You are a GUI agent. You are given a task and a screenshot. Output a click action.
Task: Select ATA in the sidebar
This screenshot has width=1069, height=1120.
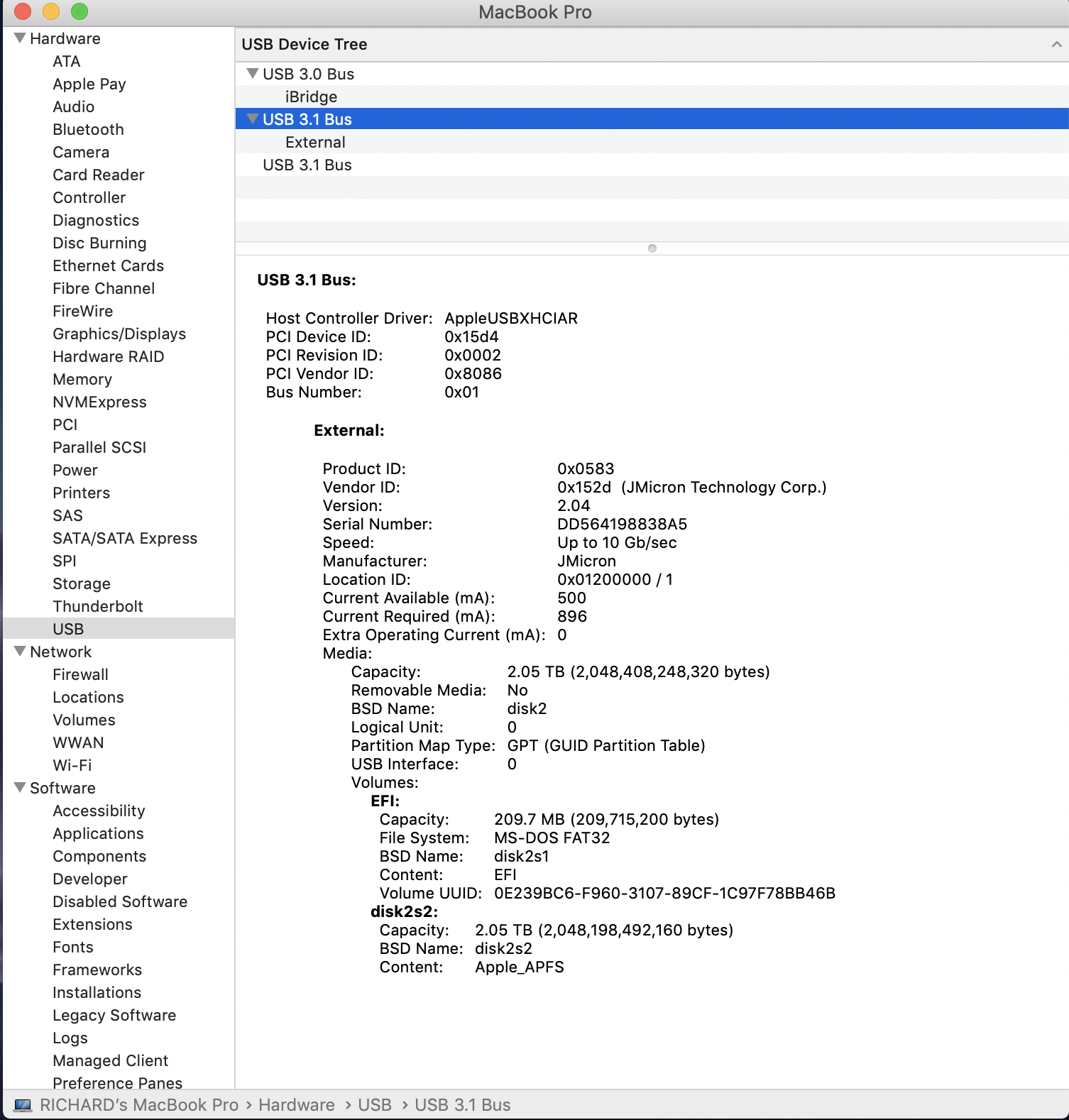67,61
